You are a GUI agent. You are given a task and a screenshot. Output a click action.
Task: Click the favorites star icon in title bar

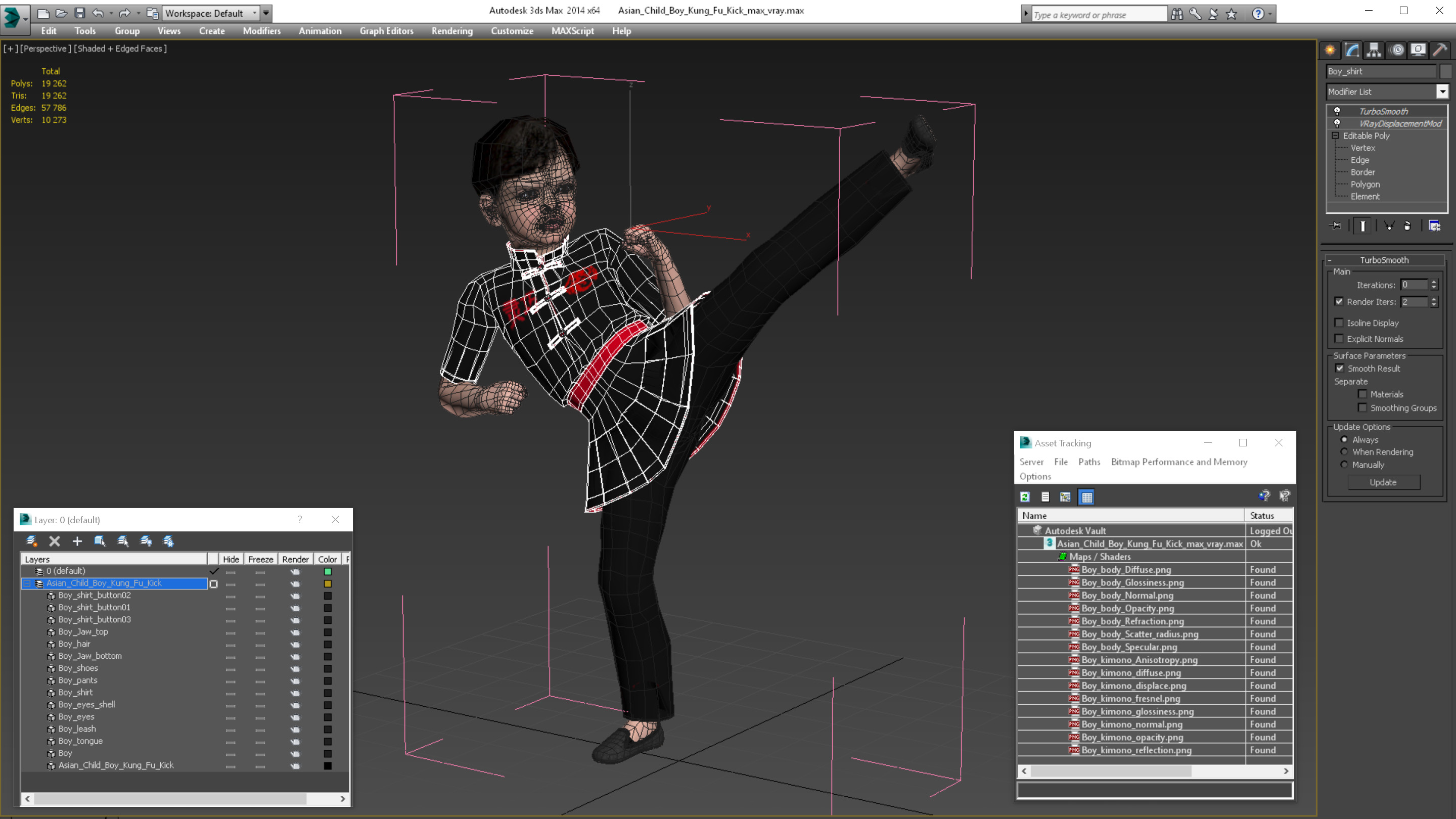pyautogui.click(x=1232, y=14)
